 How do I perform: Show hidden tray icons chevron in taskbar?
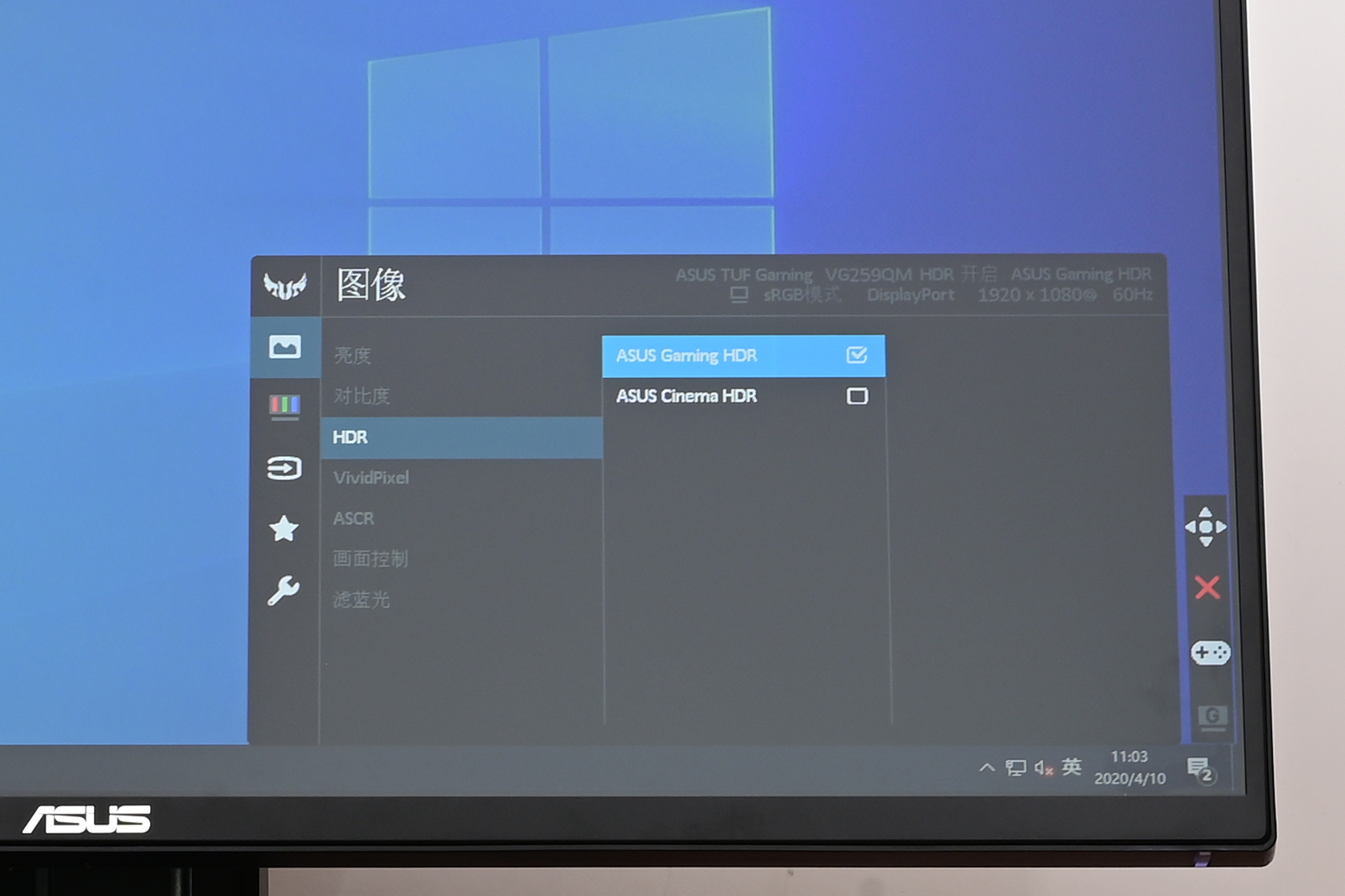pyautogui.click(x=987, y=767)
